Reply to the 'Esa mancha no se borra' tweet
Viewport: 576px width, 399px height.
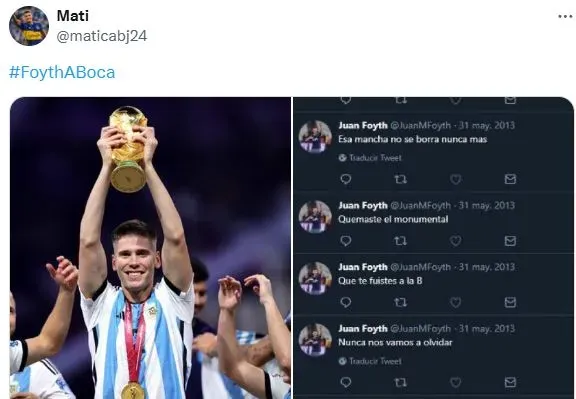tap(346, 179)
